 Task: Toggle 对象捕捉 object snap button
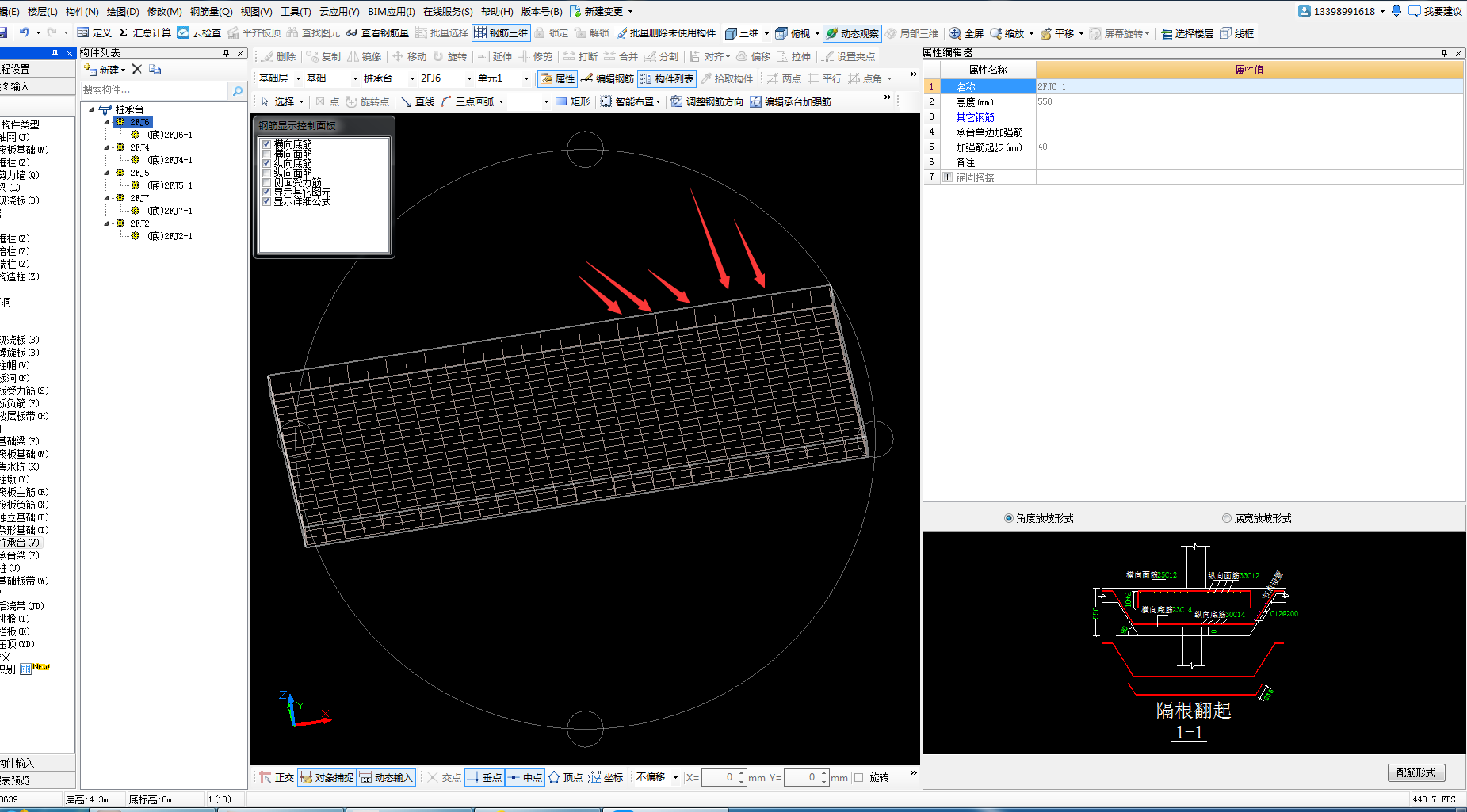coord(327,777)
